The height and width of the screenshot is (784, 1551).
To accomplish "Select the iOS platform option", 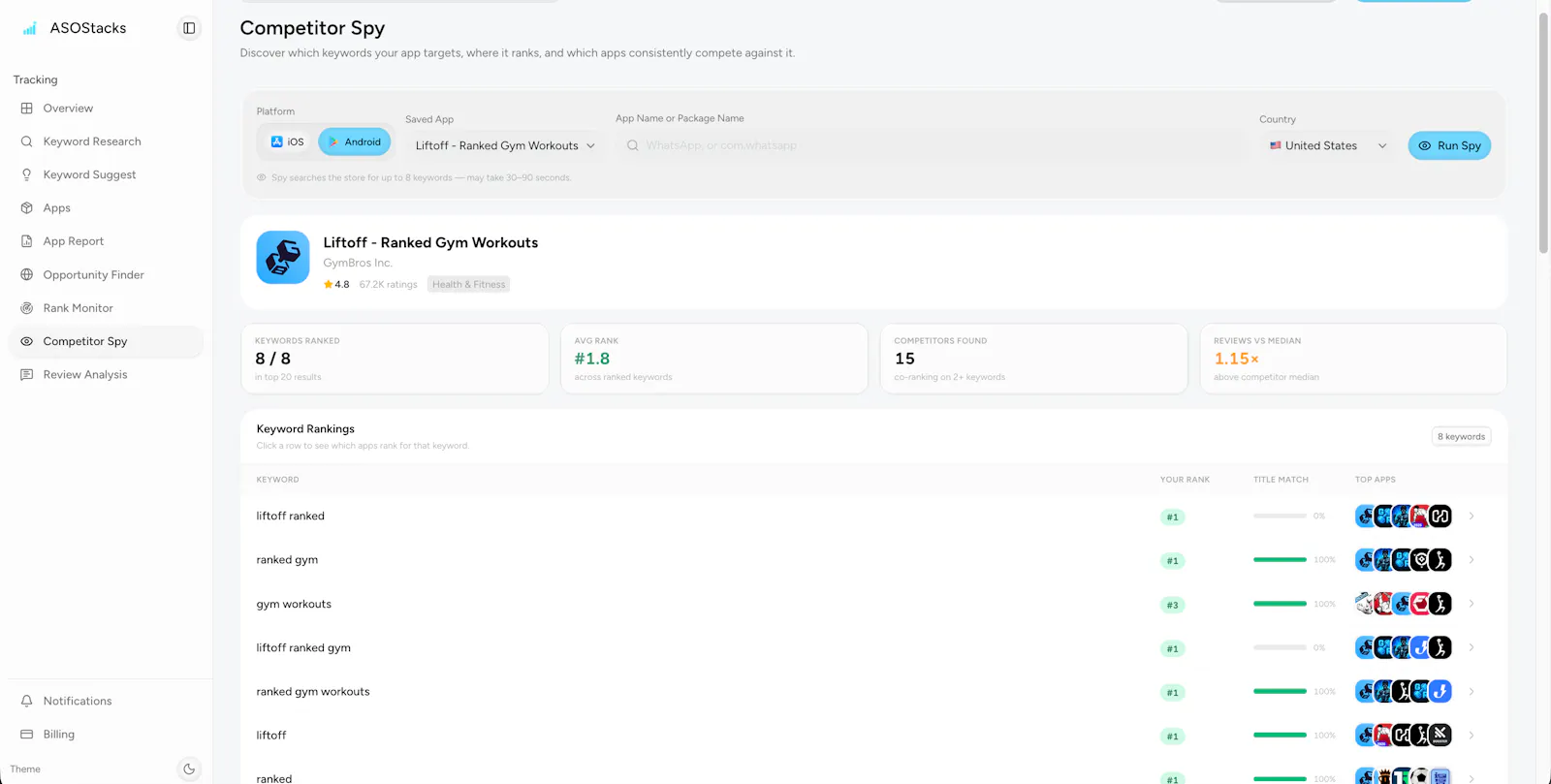I will pyautogui.click(x=287, y=141).
